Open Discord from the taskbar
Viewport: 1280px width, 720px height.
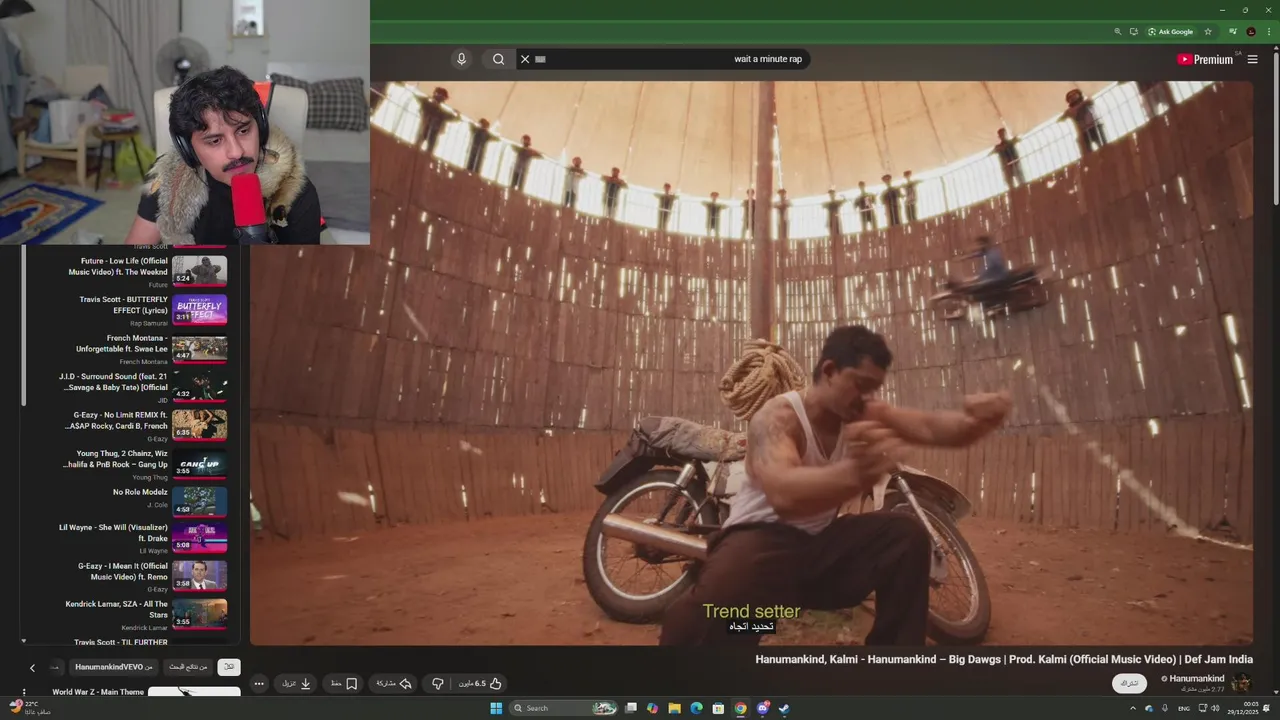(762, 708)
